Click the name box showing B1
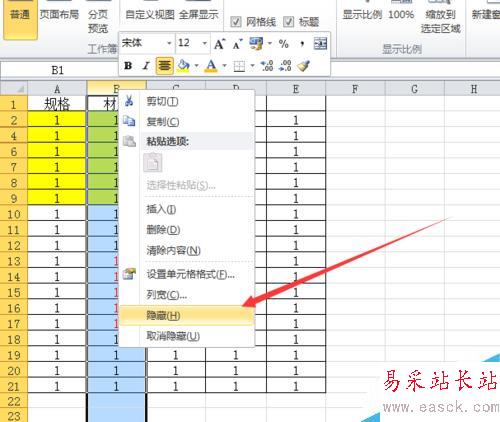 tap(57, 70)
